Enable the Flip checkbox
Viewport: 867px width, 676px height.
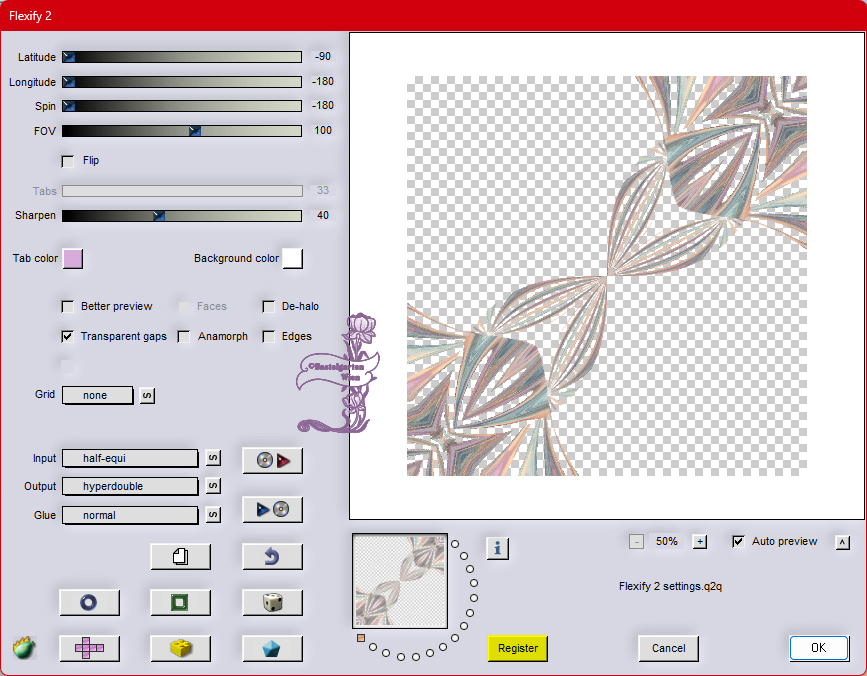68,161
